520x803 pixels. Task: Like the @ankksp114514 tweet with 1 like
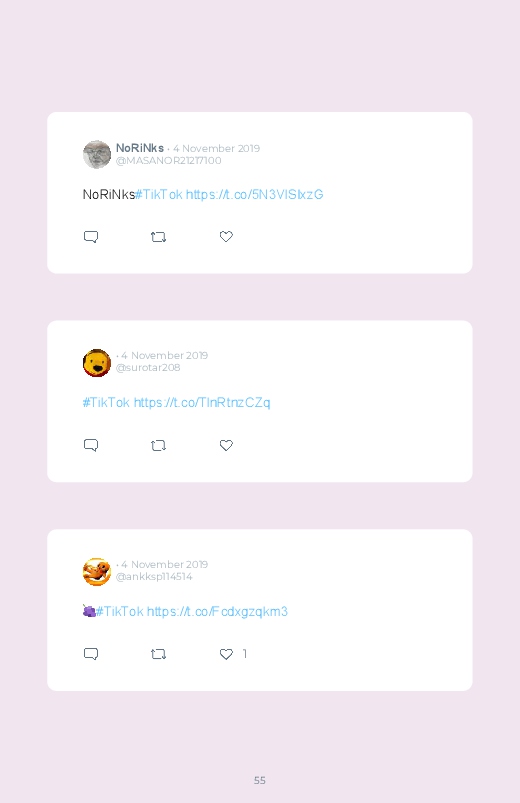tap(226, 653)
